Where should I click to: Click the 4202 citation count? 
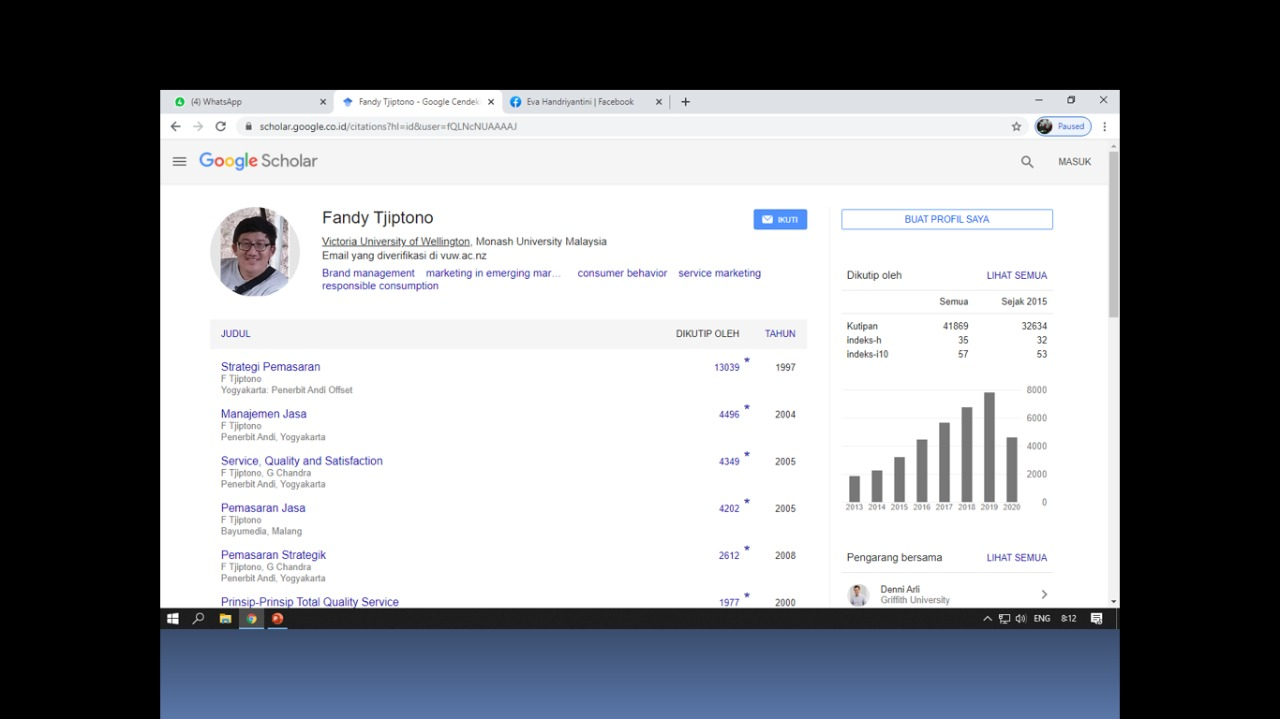(x=729, y=509)
